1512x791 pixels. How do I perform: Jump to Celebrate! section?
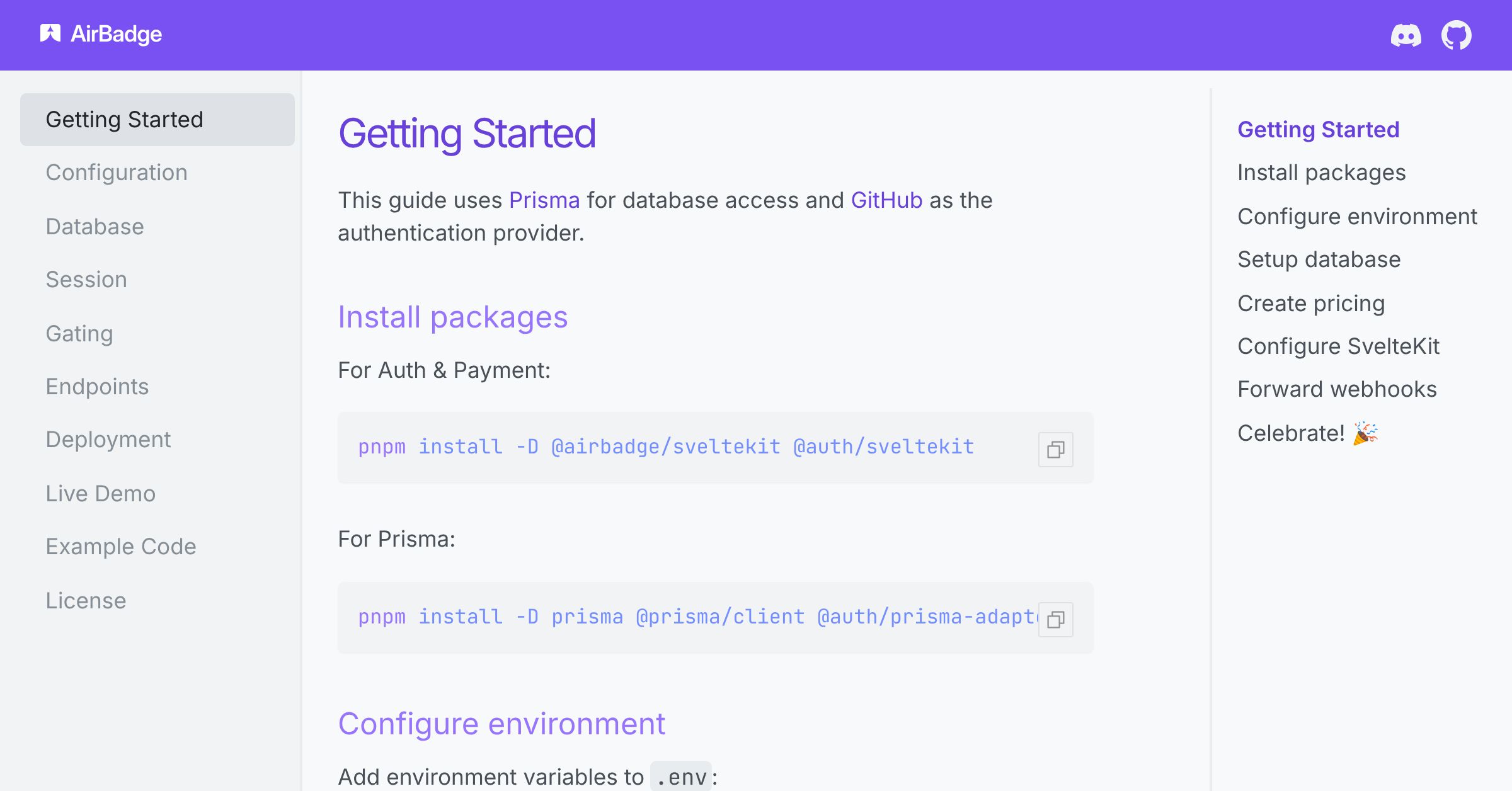(x=1308, y=433)
